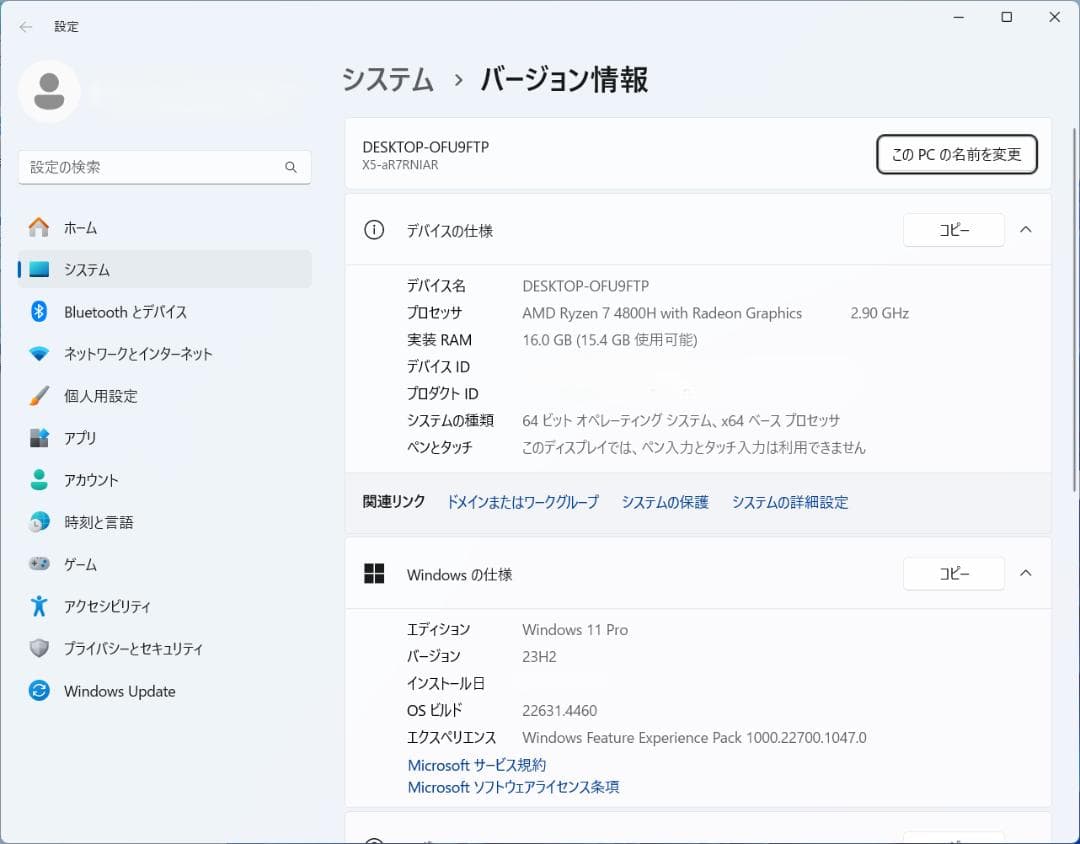Click the search magnifier icon
This screenshot has width=1080, height=844.
(x=291, y=167)
